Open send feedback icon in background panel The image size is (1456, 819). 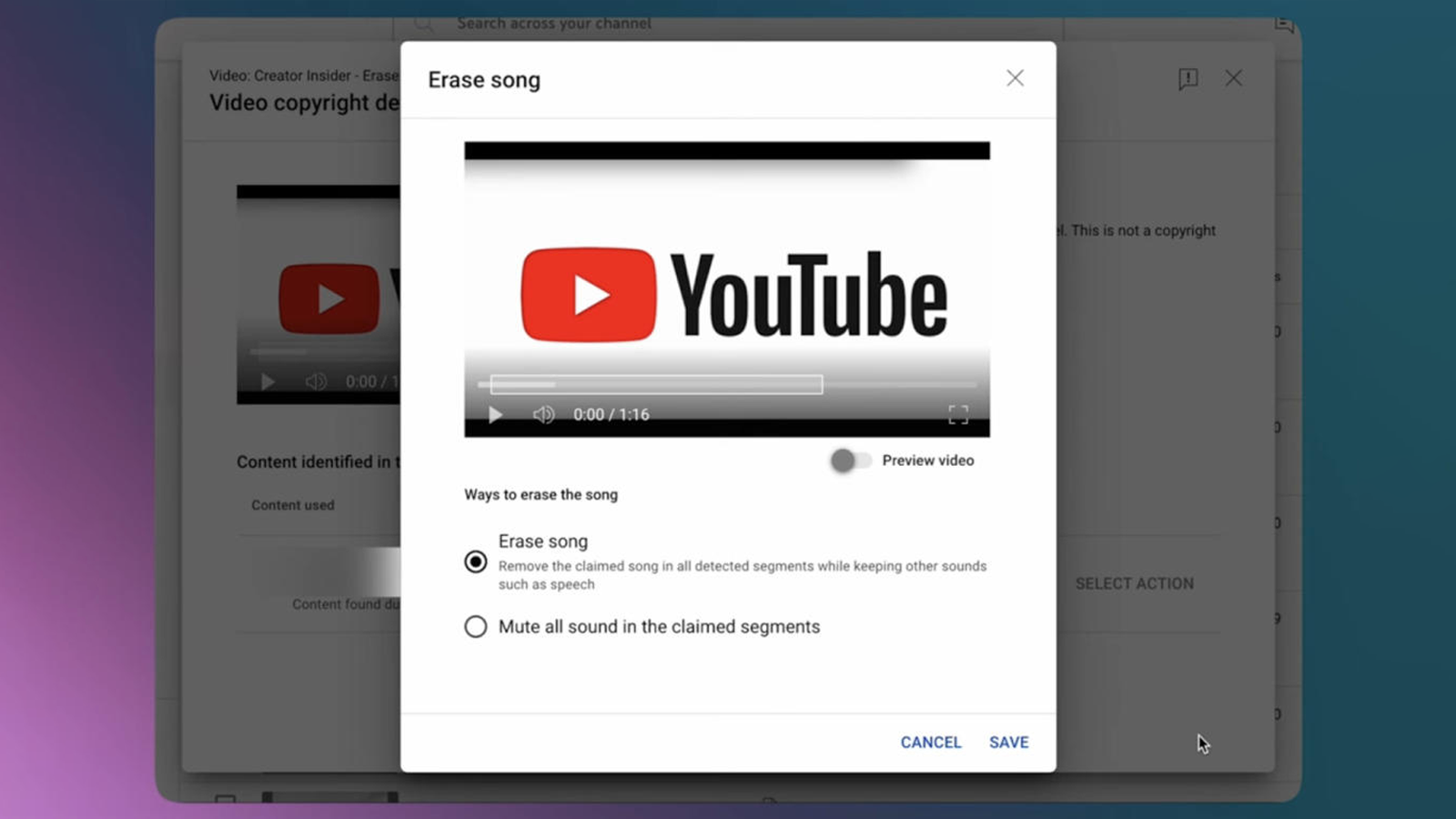[1188, 79]
